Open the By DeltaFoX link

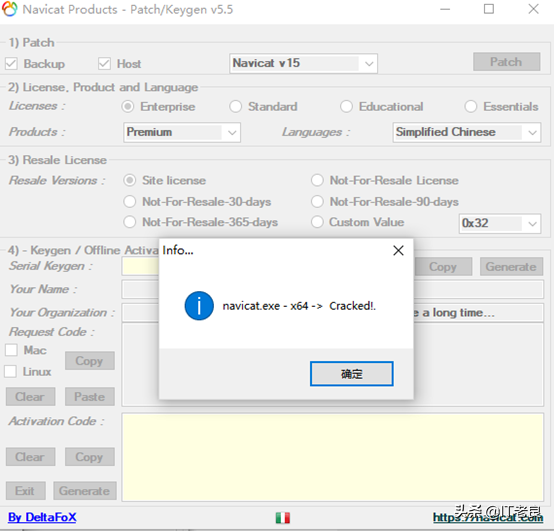click(x=42, y=517)
